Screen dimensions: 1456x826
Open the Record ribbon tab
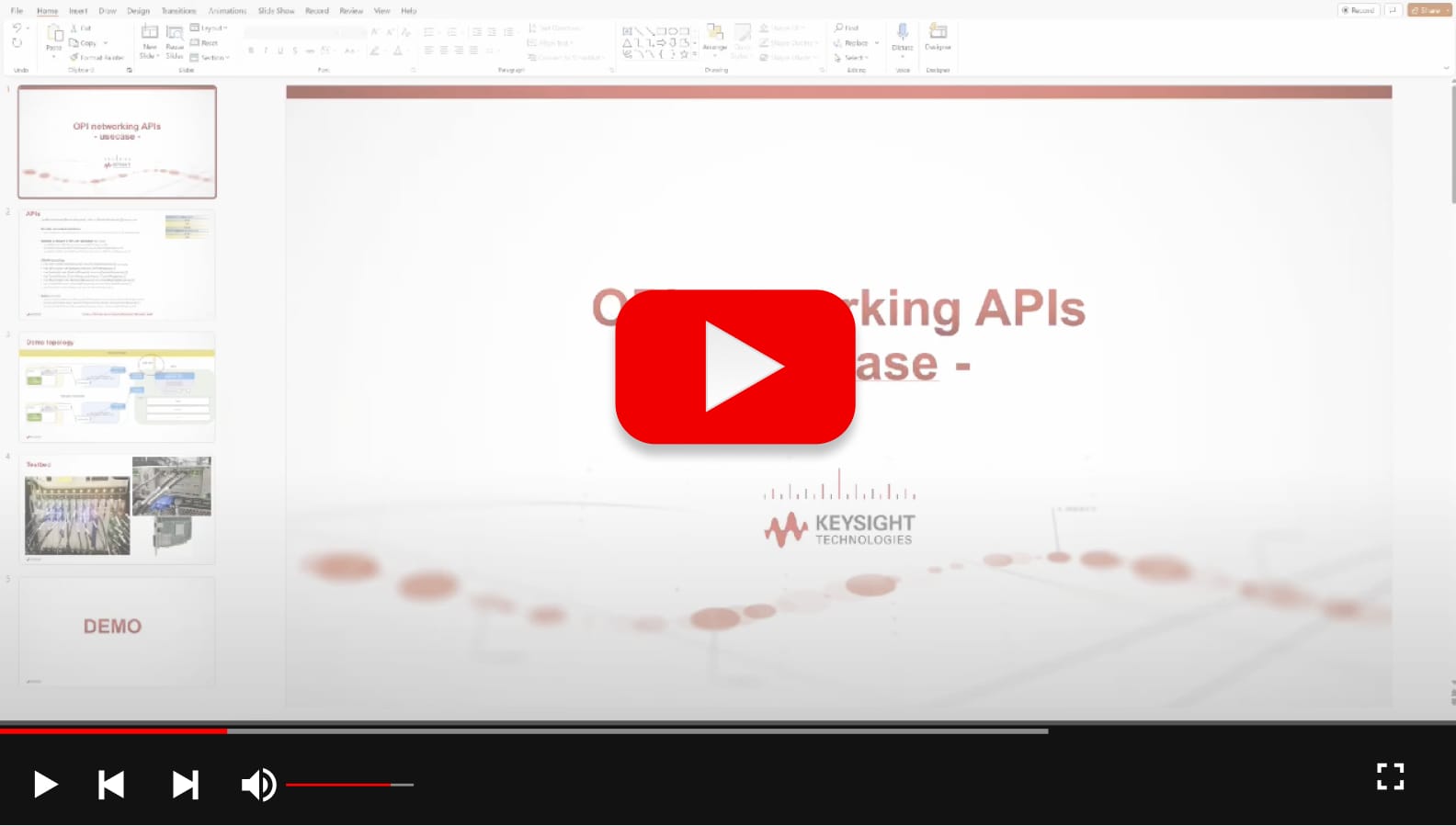317,11
